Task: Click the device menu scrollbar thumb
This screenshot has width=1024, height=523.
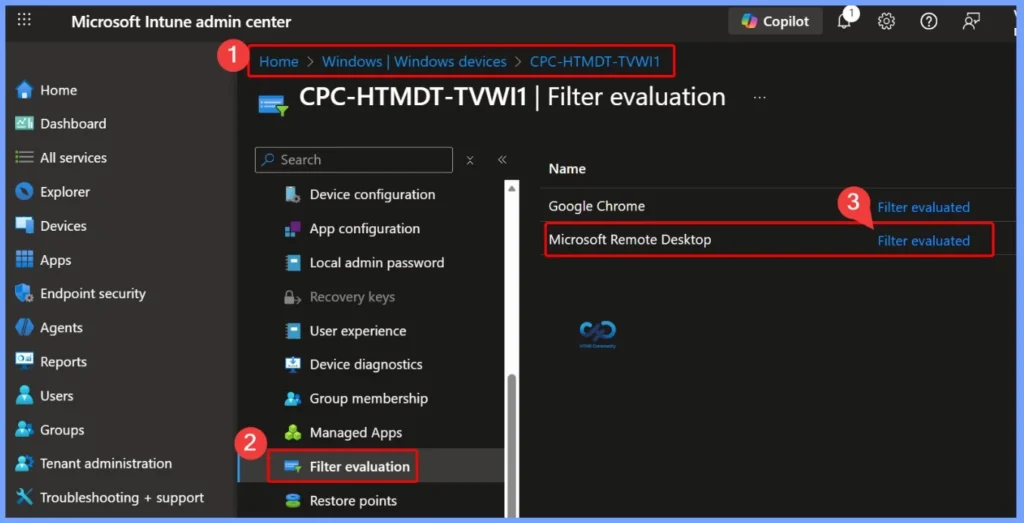Action: pyautogui.click(x=511, y=445)
